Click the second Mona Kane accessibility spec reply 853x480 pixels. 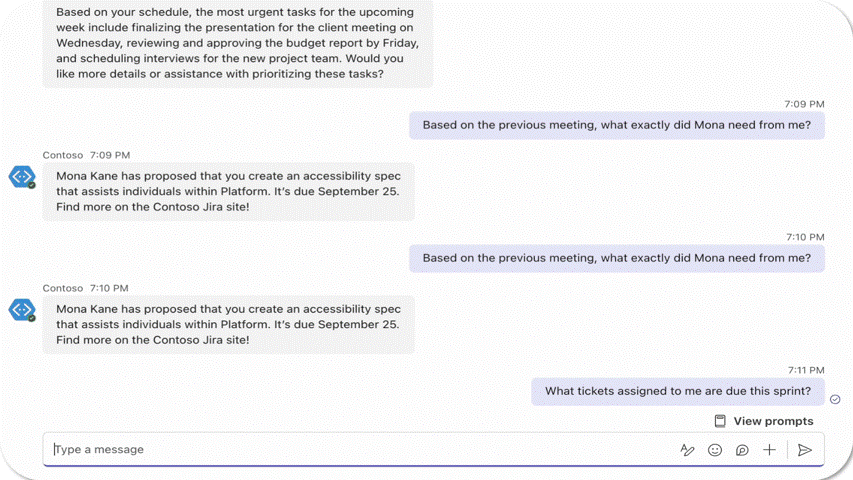click(228, 324)
